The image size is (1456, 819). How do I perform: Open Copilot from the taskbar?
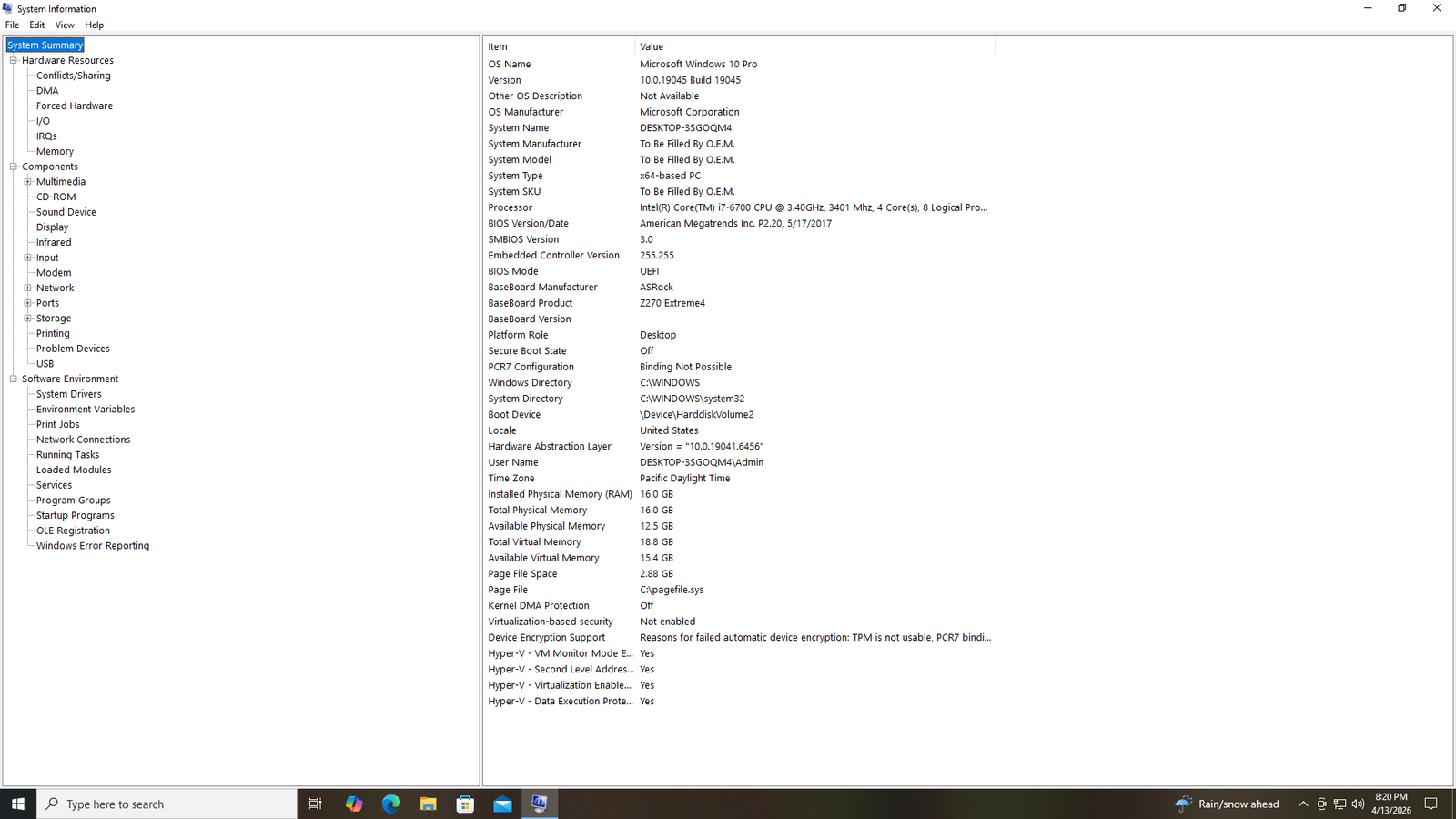354,804
